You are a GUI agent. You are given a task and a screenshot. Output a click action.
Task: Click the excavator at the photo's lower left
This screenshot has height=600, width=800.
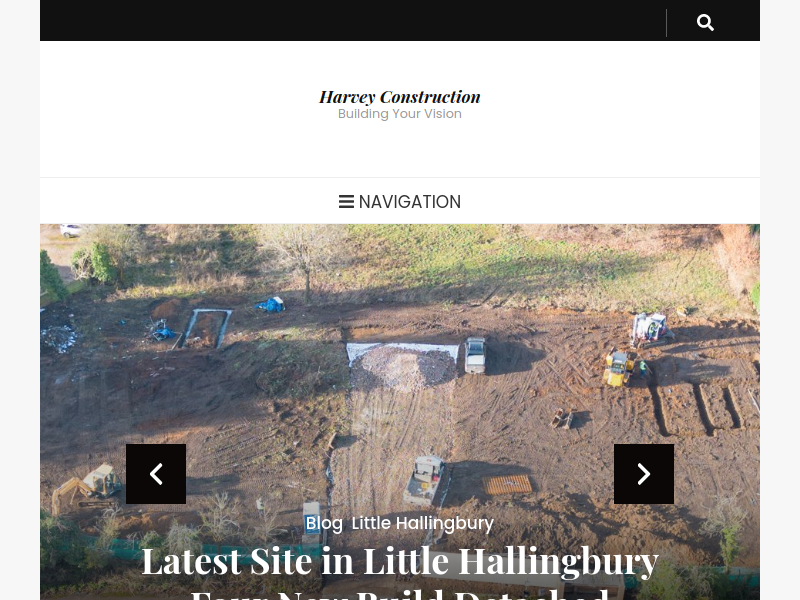87,487
